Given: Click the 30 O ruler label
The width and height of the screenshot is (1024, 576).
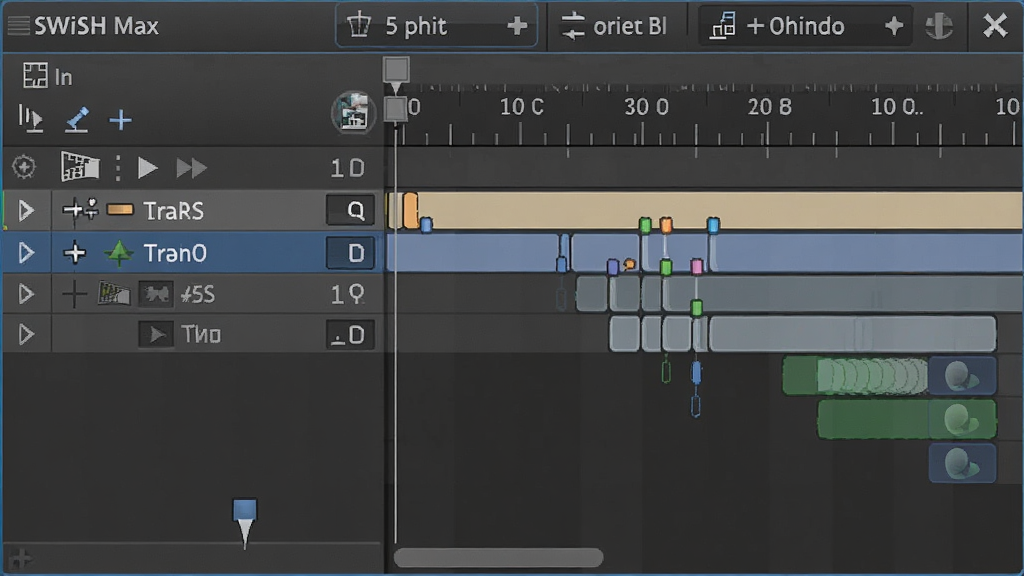Looking at the screenshot, I should (x=647, y=107).
